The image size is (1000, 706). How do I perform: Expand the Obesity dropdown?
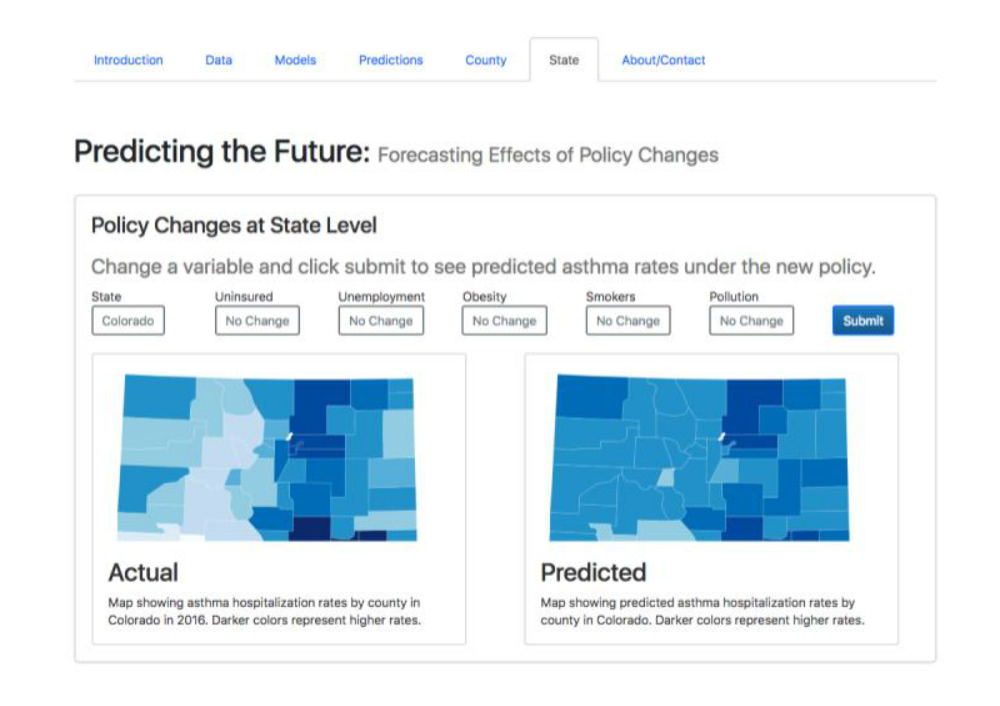[x=504, y=320]
